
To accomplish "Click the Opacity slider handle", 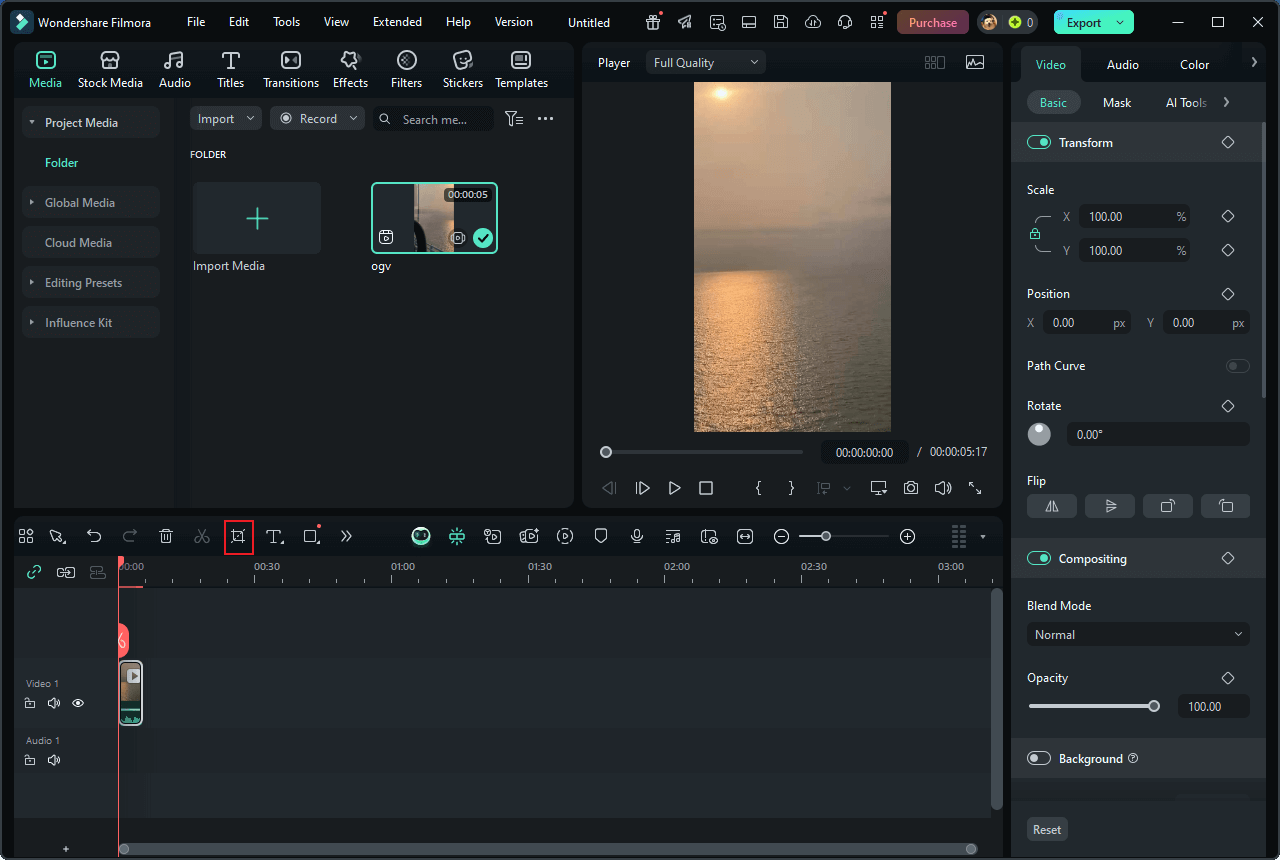I will pyautogui.click(x=1154, y=706).
